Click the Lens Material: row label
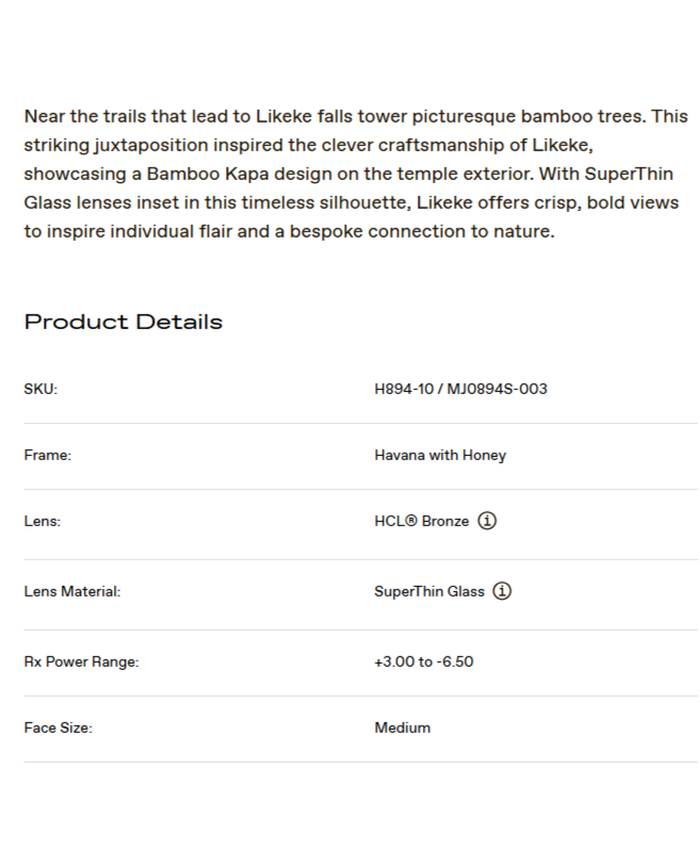The image size is (700, 850). click(x=72, y=591)
